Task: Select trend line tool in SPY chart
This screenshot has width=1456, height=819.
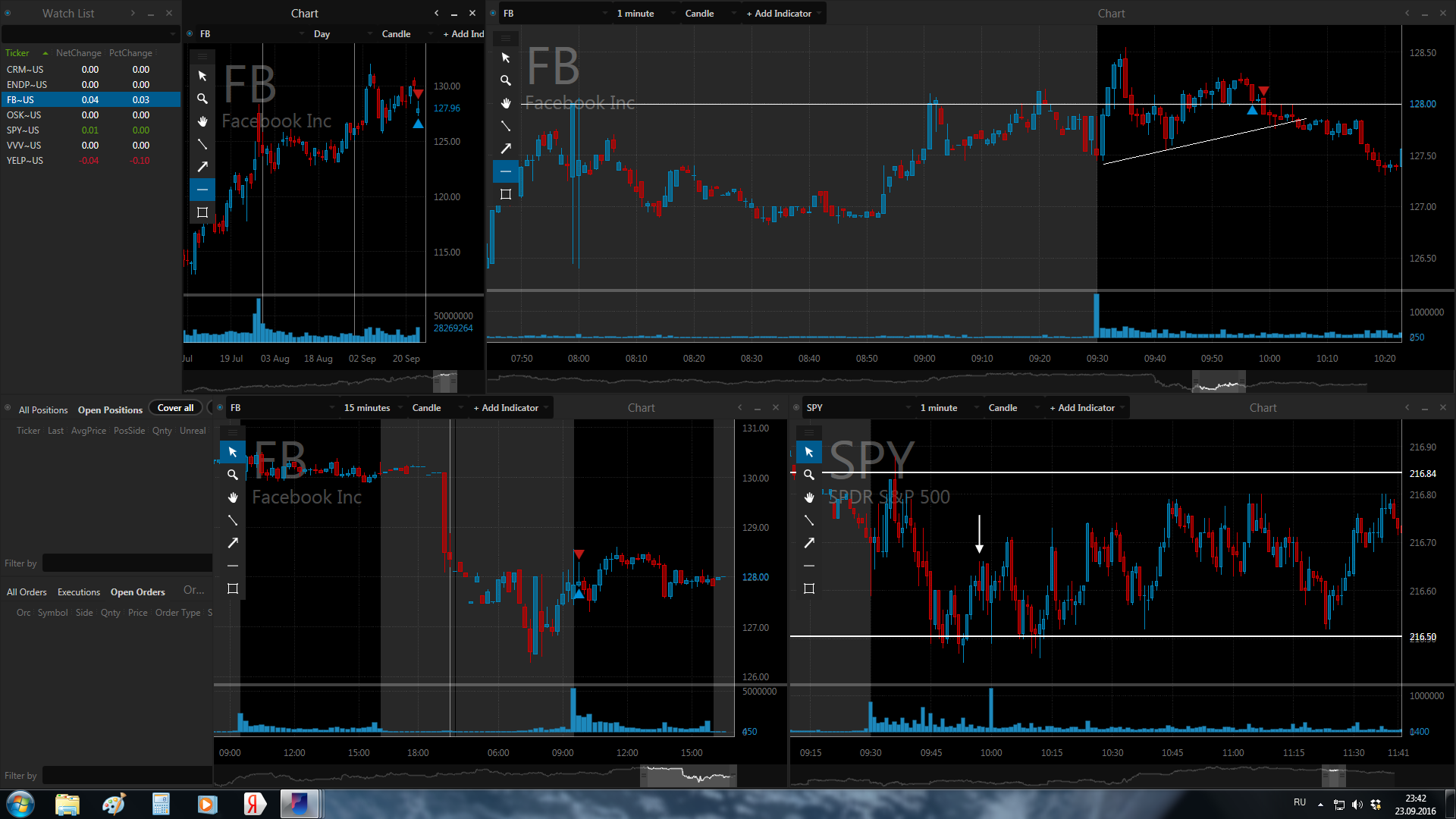Action: coord(809,520)
